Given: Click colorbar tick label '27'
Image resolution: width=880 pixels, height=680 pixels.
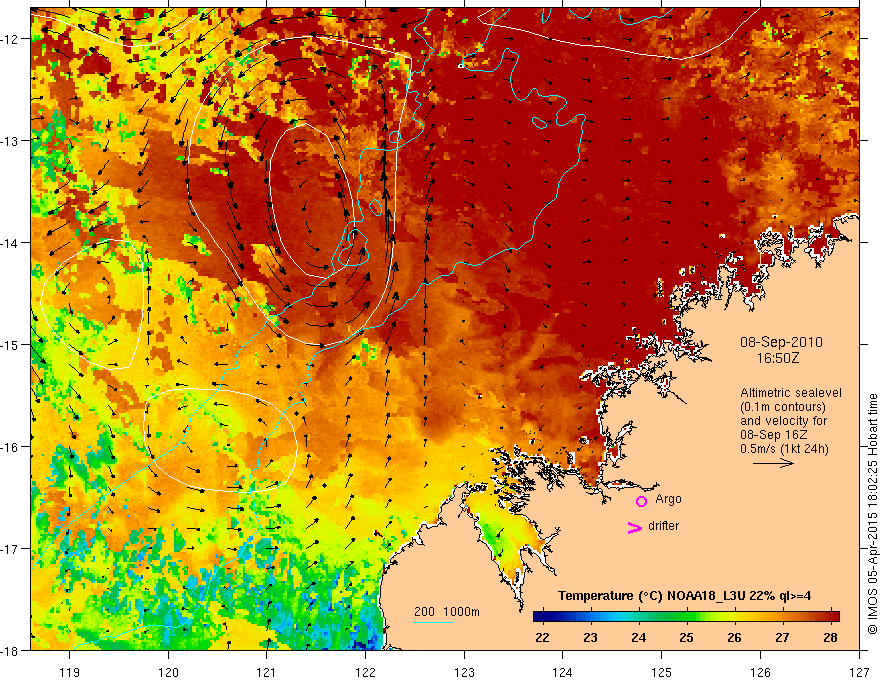Looking at the screenshot, I should (782, 638).
